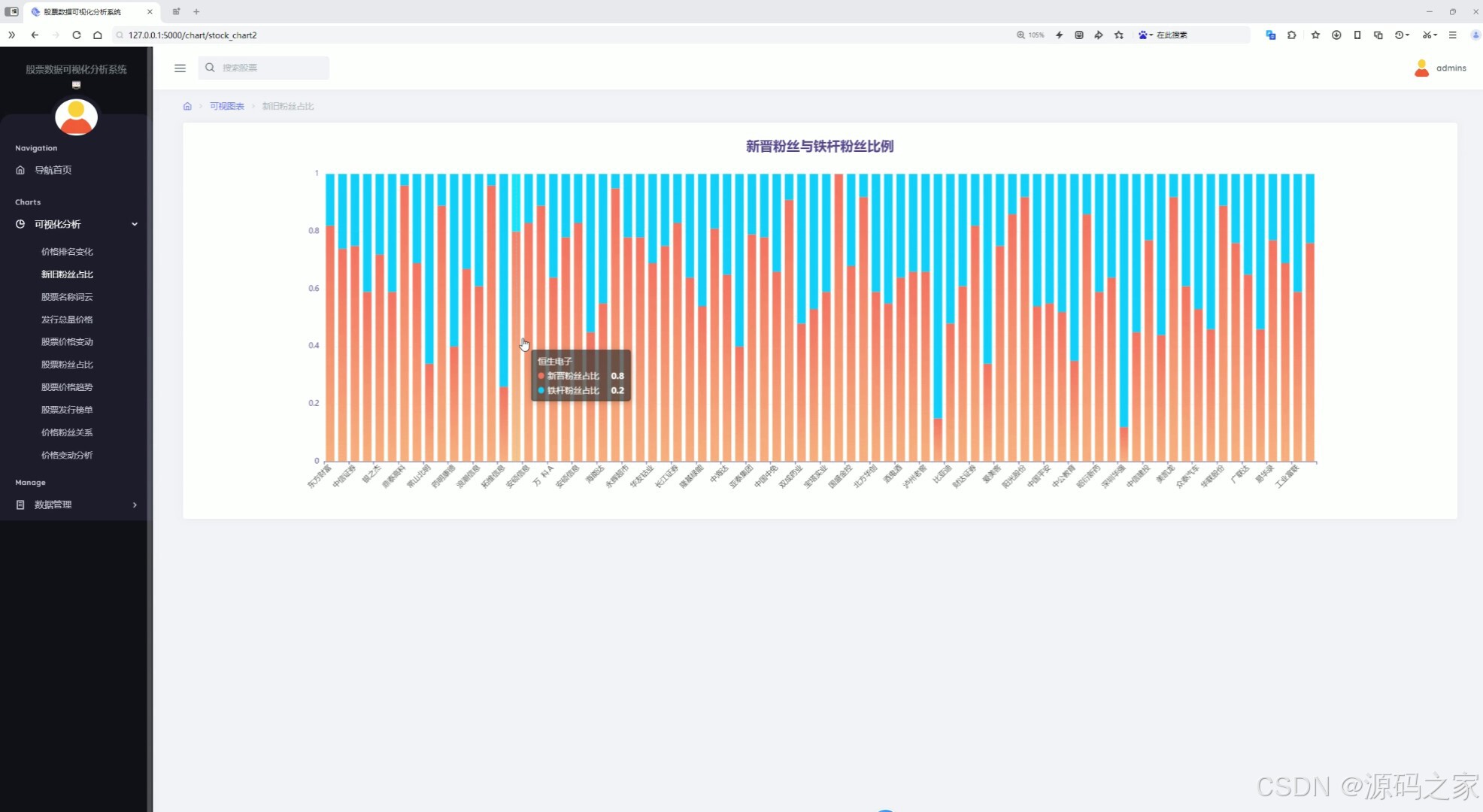Image resolution: width=1483 pixels, height=812 pixels.
Task: Click the 可视图表 breadcrumb link
Action: (x=226, y=106)
